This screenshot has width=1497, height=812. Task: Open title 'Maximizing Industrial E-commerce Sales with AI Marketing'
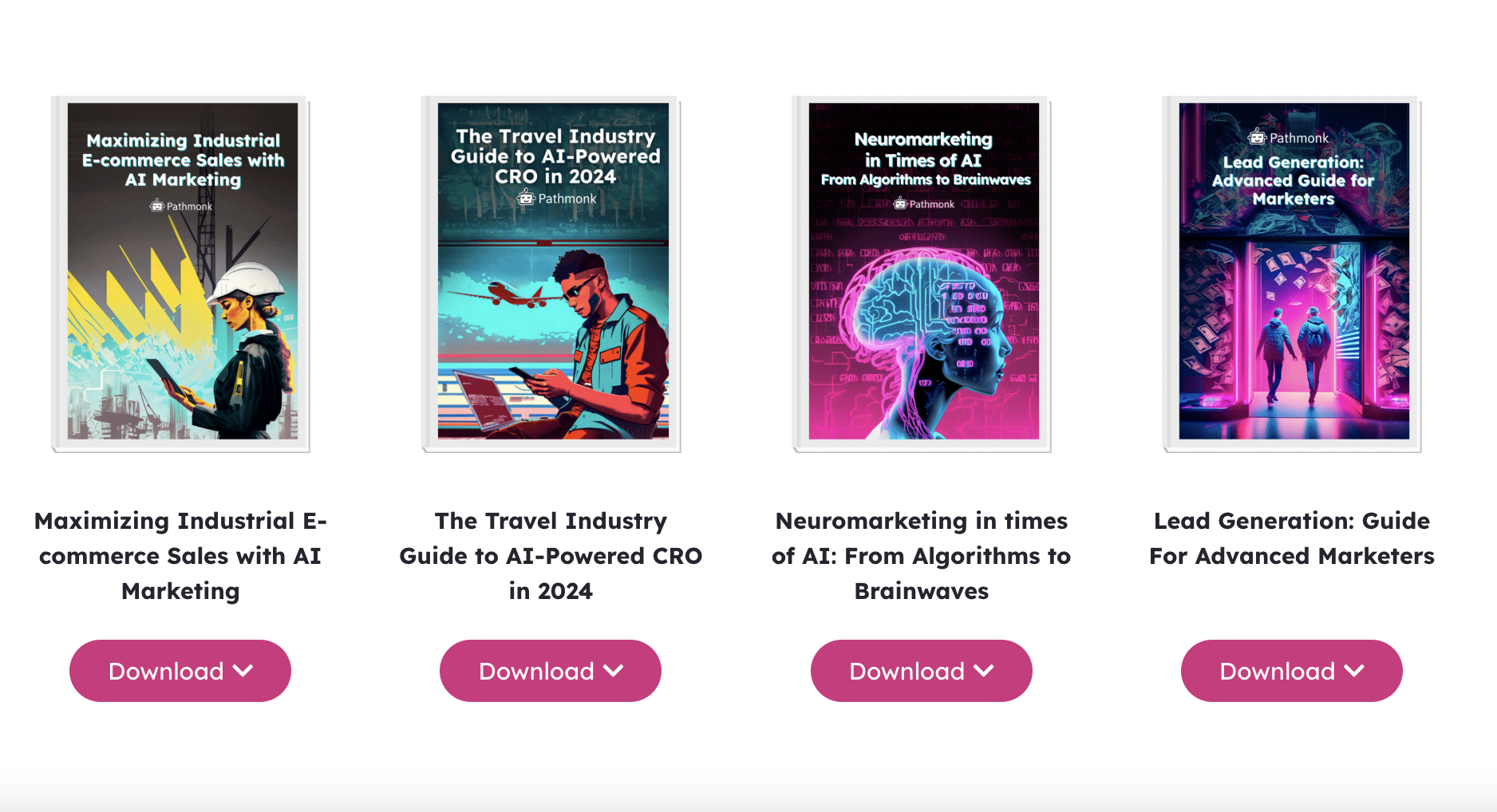click(x=180, y=556)
